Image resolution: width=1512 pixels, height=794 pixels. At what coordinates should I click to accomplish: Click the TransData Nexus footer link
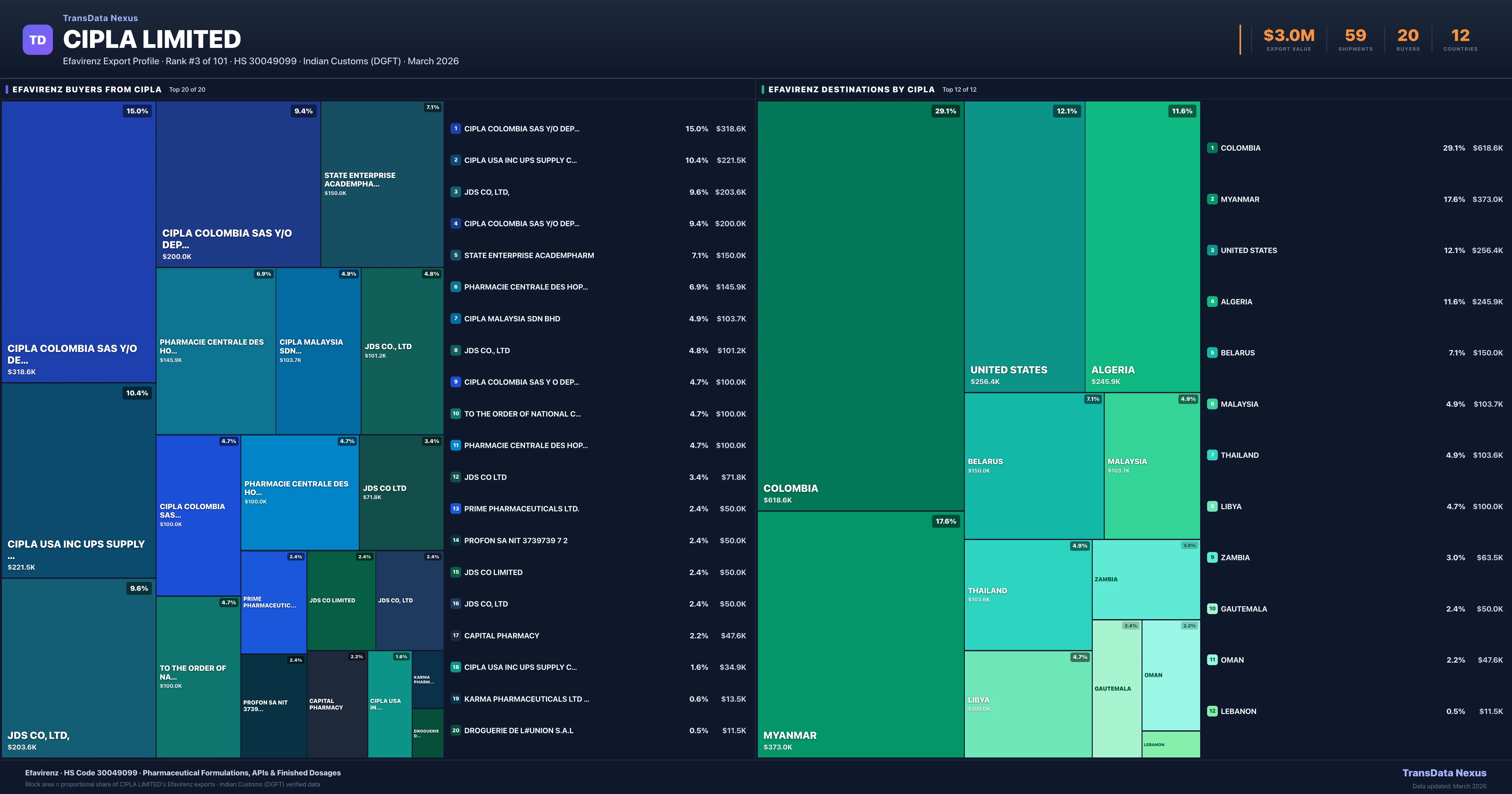click(x=1444, y=773)
